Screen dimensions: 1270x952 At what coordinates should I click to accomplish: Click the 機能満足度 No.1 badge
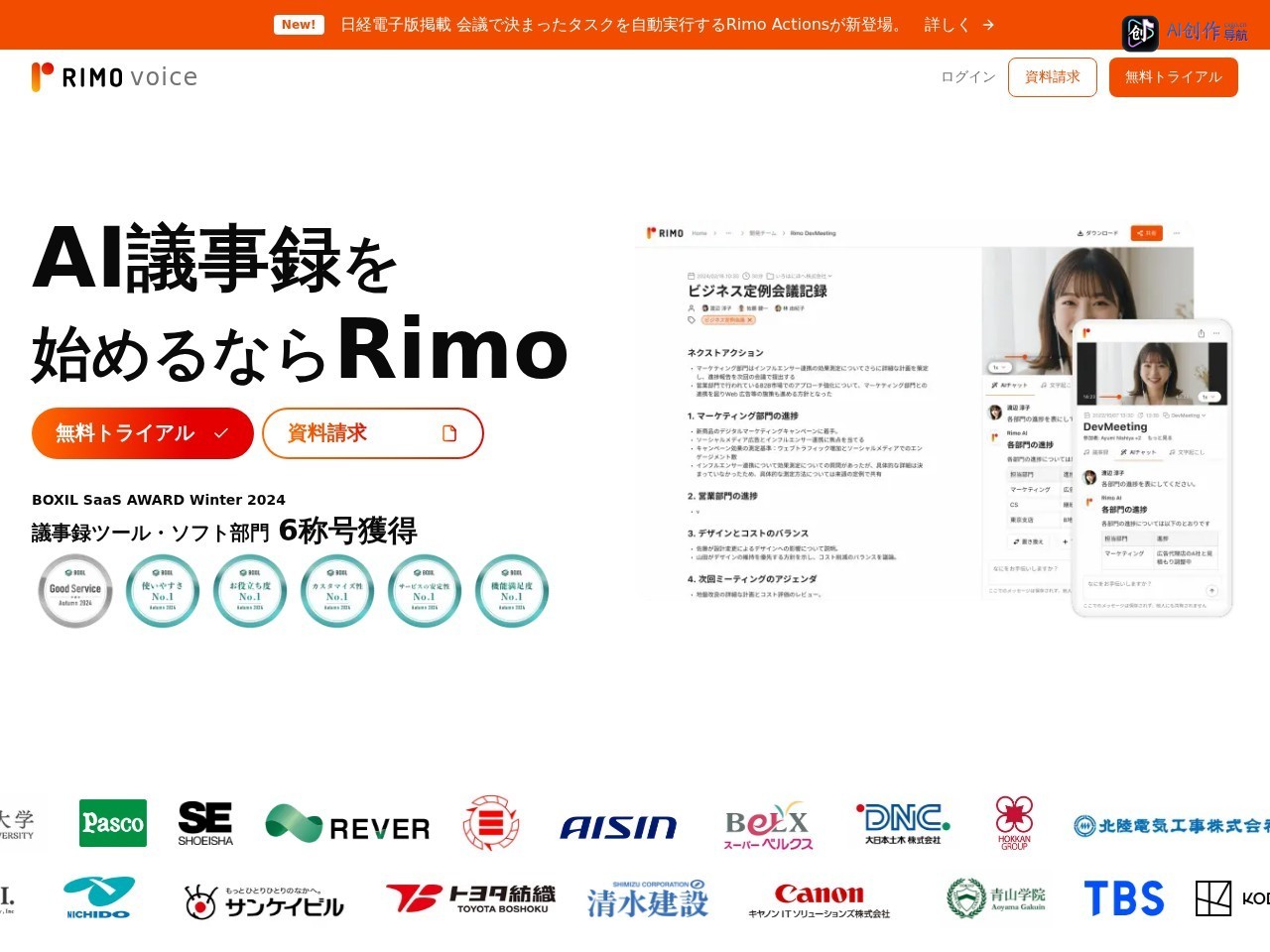(512, 591)
